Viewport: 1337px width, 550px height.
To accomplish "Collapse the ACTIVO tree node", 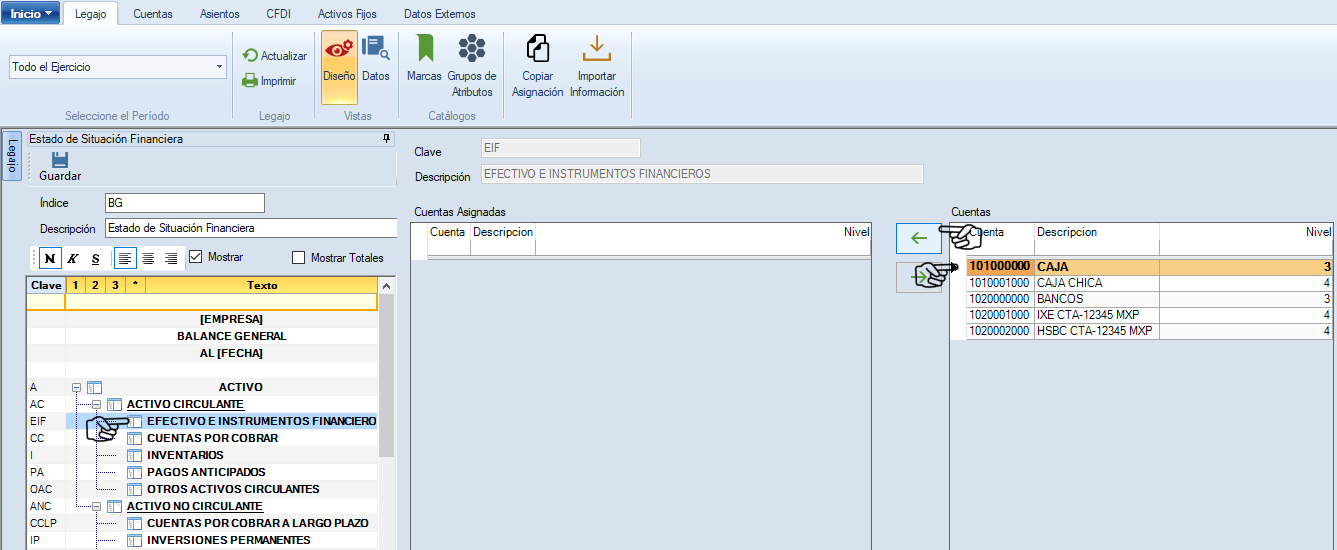I will pyautogui.click(x=76, y=387).
